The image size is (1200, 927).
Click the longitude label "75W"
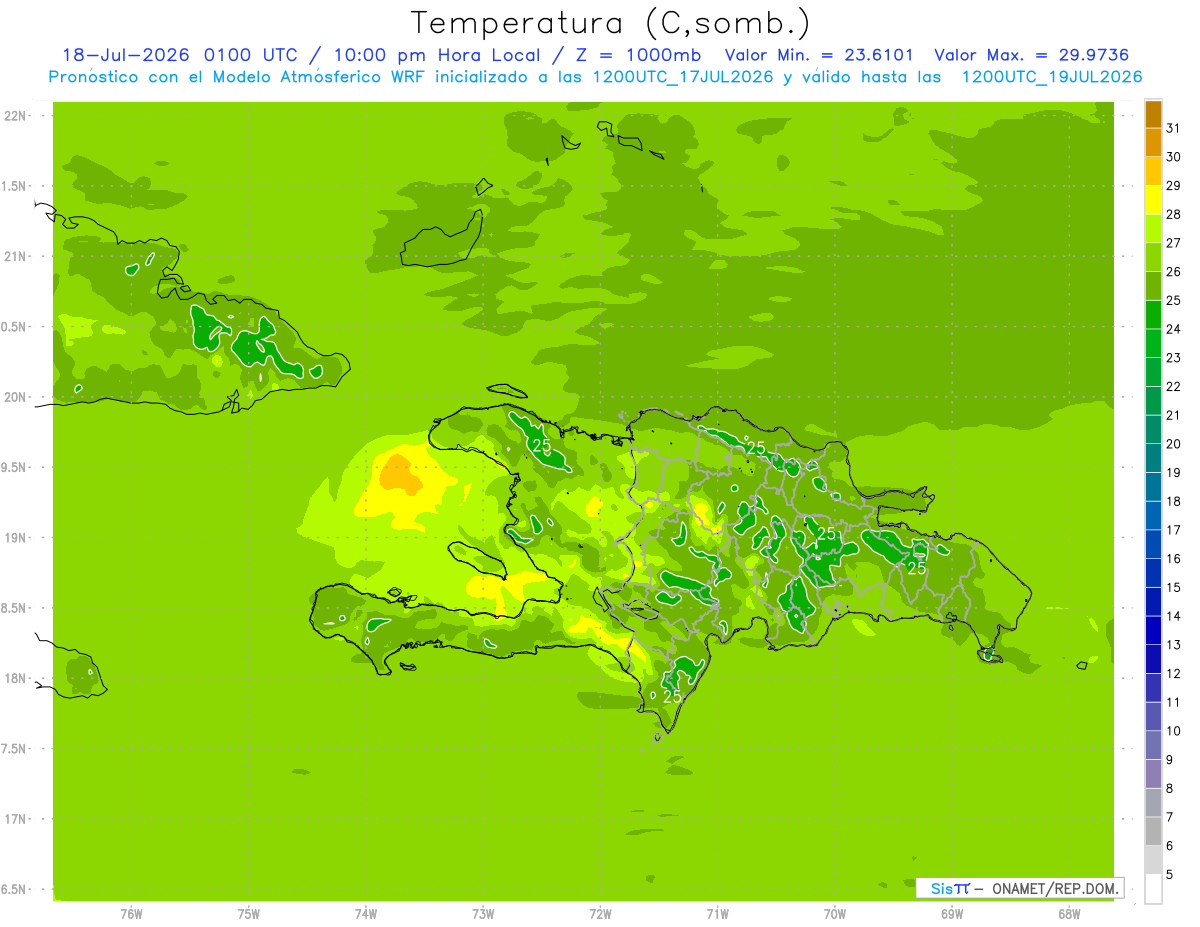click(x=248, y=914)
